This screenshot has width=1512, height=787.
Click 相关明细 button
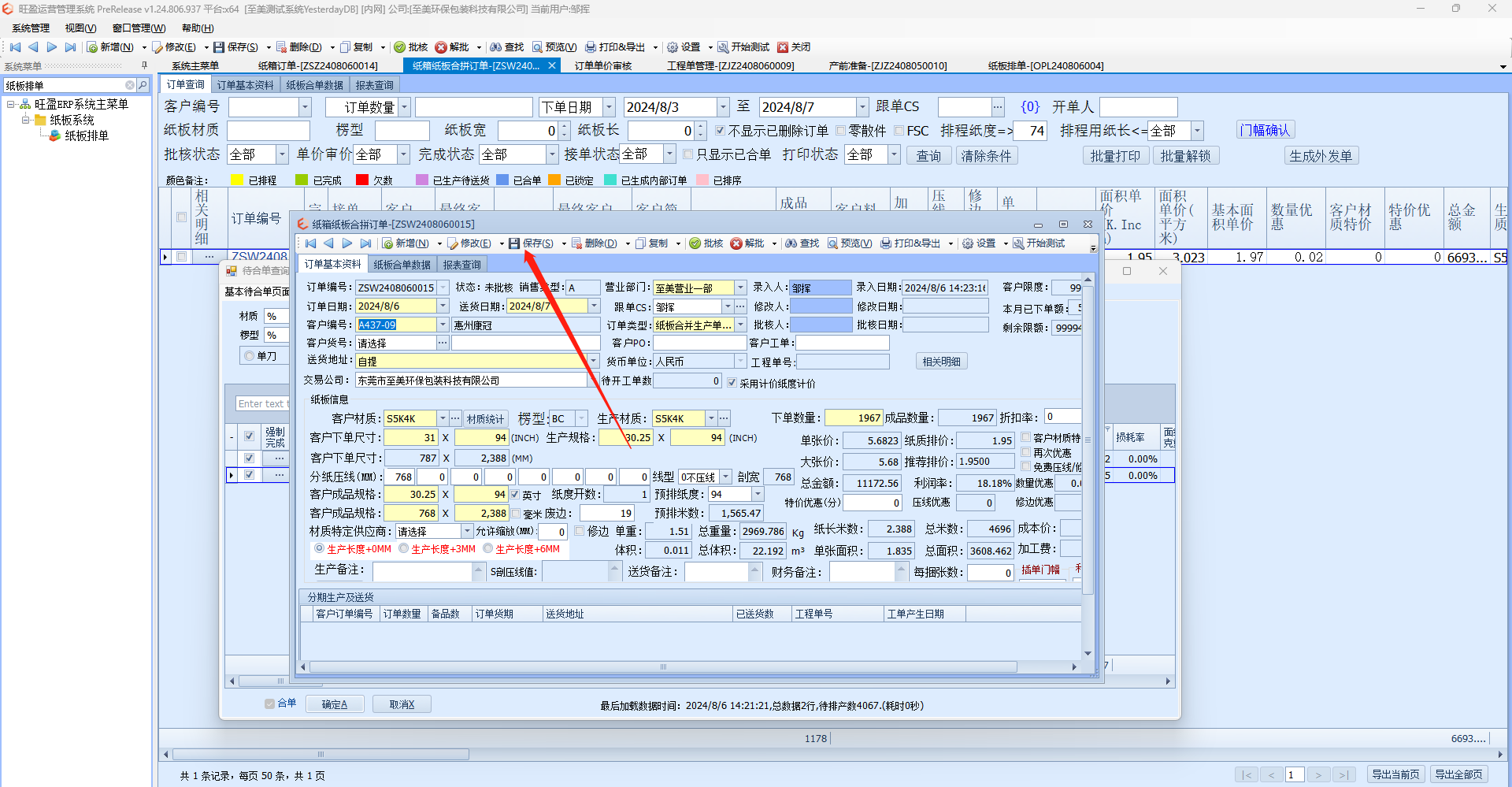tap(941, 362)
